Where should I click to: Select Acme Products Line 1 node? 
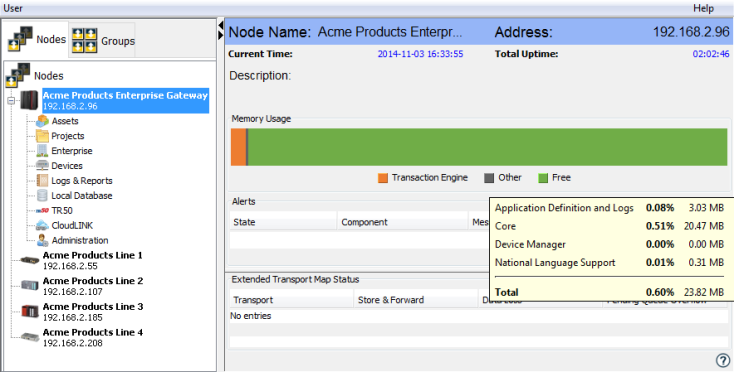[x=93, y=260]
